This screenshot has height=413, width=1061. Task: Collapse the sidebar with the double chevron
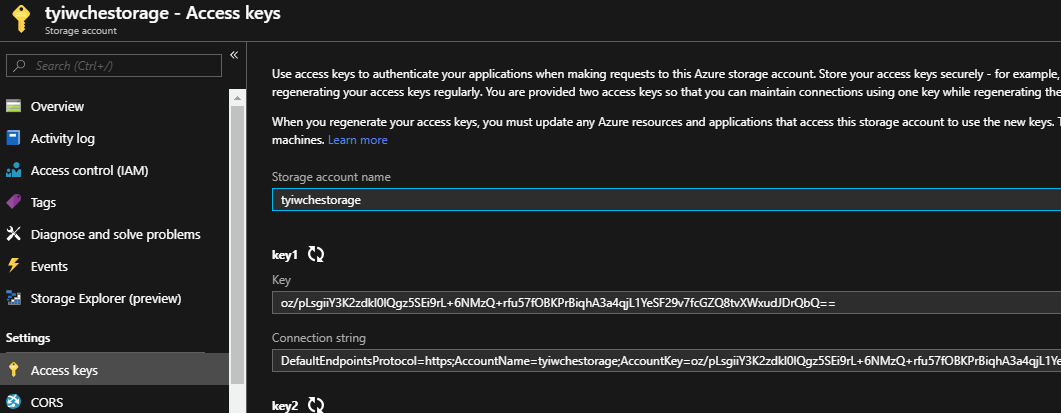(x=234, y=55)
